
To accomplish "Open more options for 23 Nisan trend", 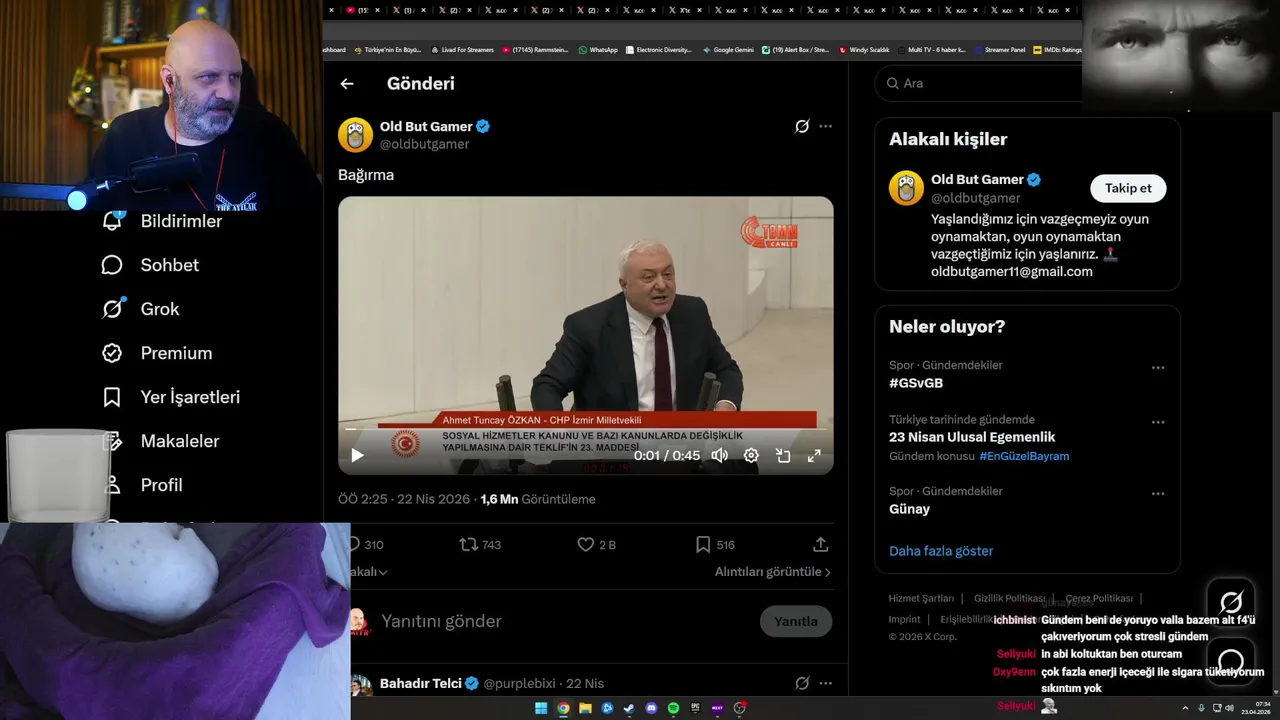I will coord(1158,422).
